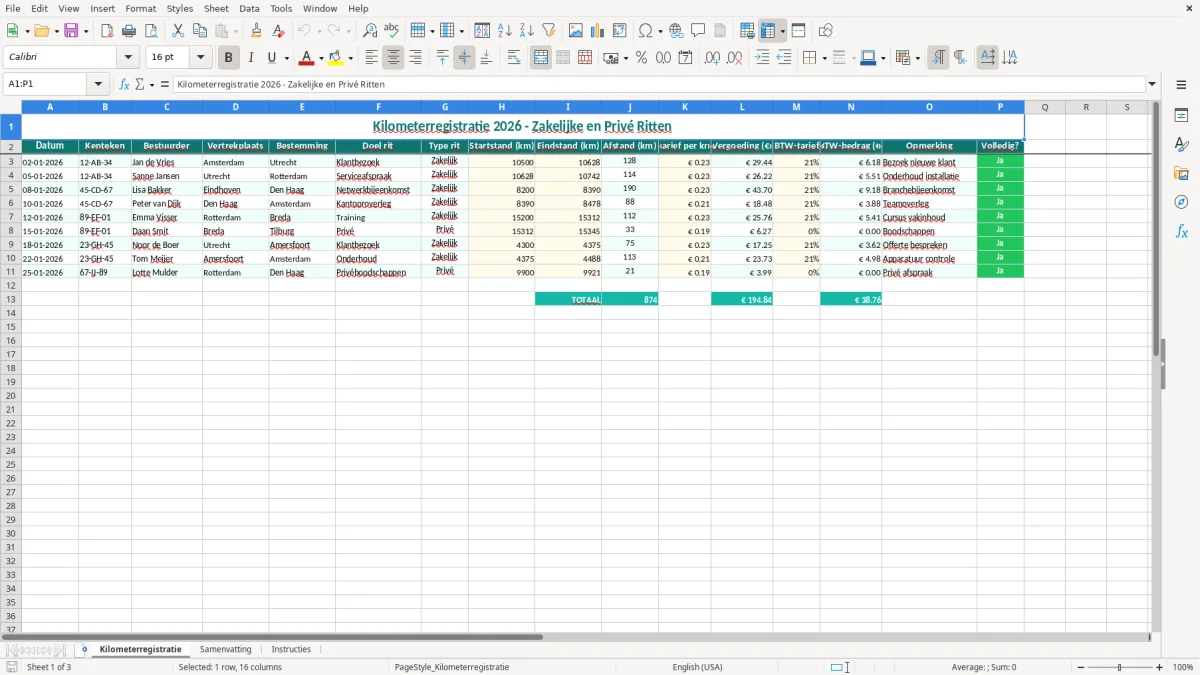Click Background Color yellow highlight swatch
Screen dimensions: 1200x675
(x=336, y=58)
